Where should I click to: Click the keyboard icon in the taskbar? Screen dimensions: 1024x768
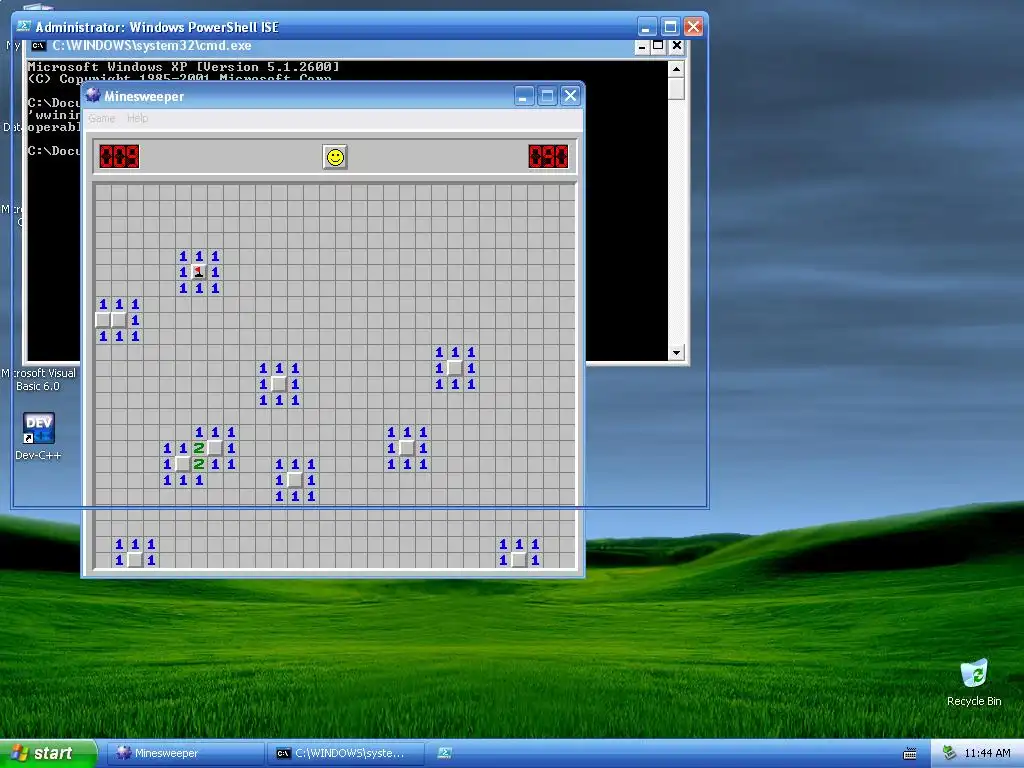[x=910, y=754]
